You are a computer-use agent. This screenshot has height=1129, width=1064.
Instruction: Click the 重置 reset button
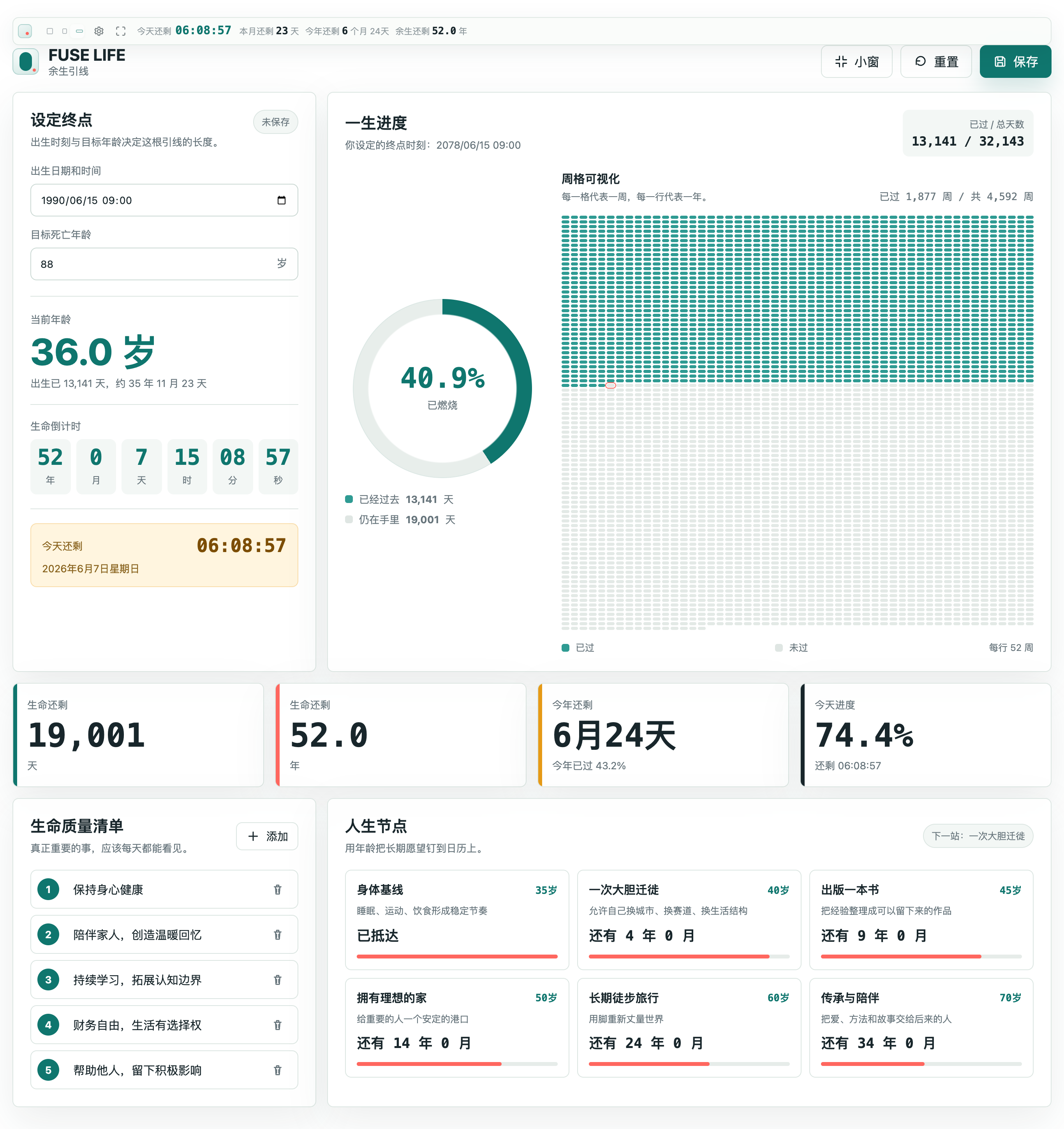[935, 62]
